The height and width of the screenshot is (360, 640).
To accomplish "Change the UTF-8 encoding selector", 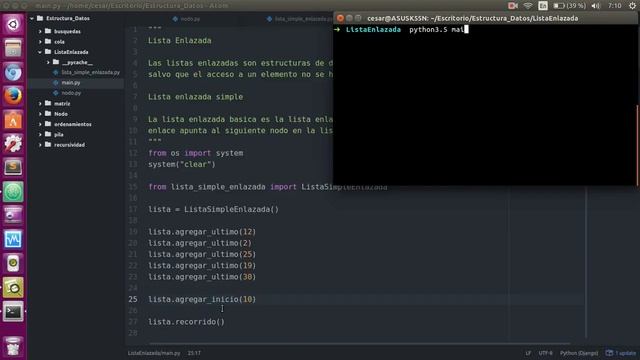I will point(545,353).
